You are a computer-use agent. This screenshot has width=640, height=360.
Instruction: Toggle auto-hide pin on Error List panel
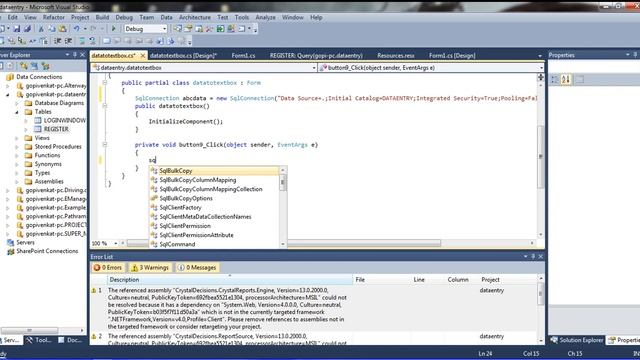coord(533,256)
